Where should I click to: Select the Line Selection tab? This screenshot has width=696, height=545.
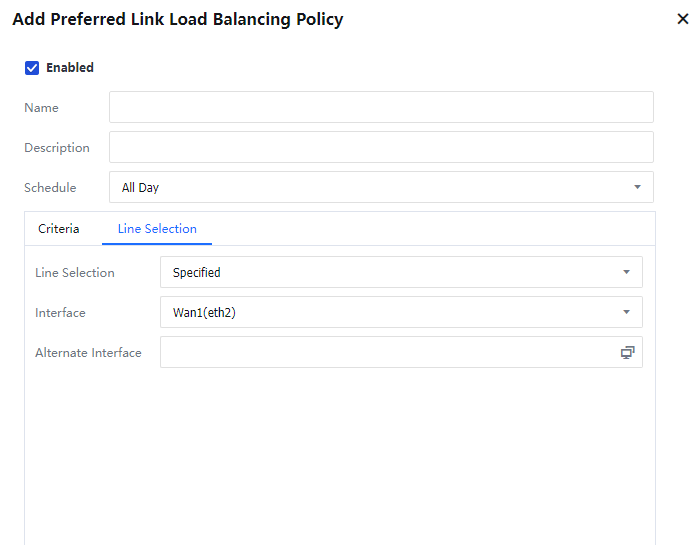click(157, 229)
